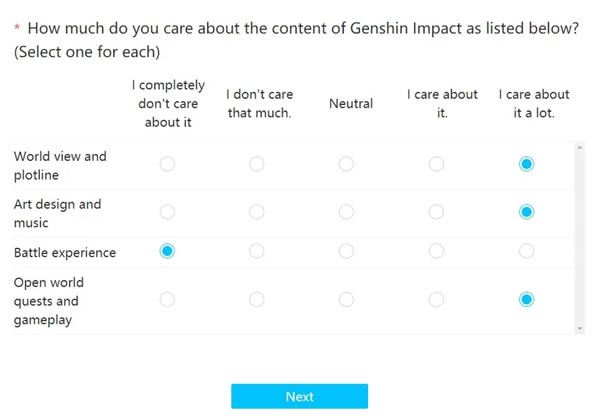Select 'I care about it' for Art design and music
The height and width of the screenshot is (418, 600).
436,212
